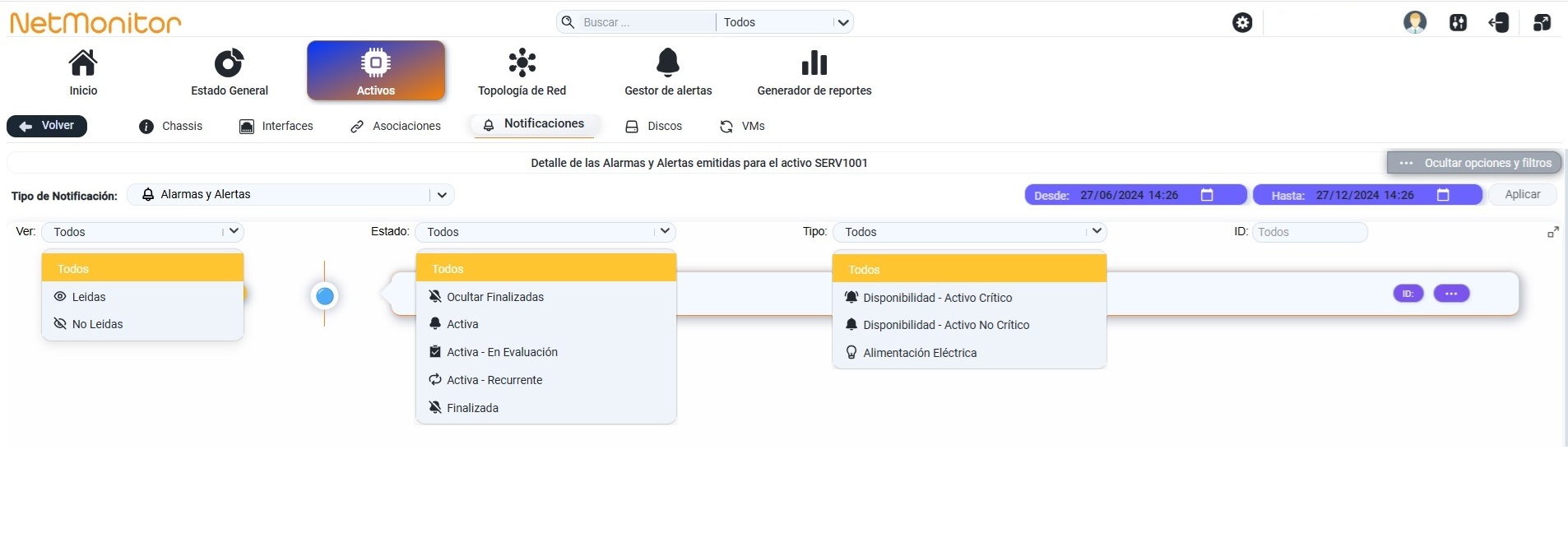The height and width of the screenshot is (533, 1568).
Task: Open the Inicio home section
Action: [x=83, y=72]
